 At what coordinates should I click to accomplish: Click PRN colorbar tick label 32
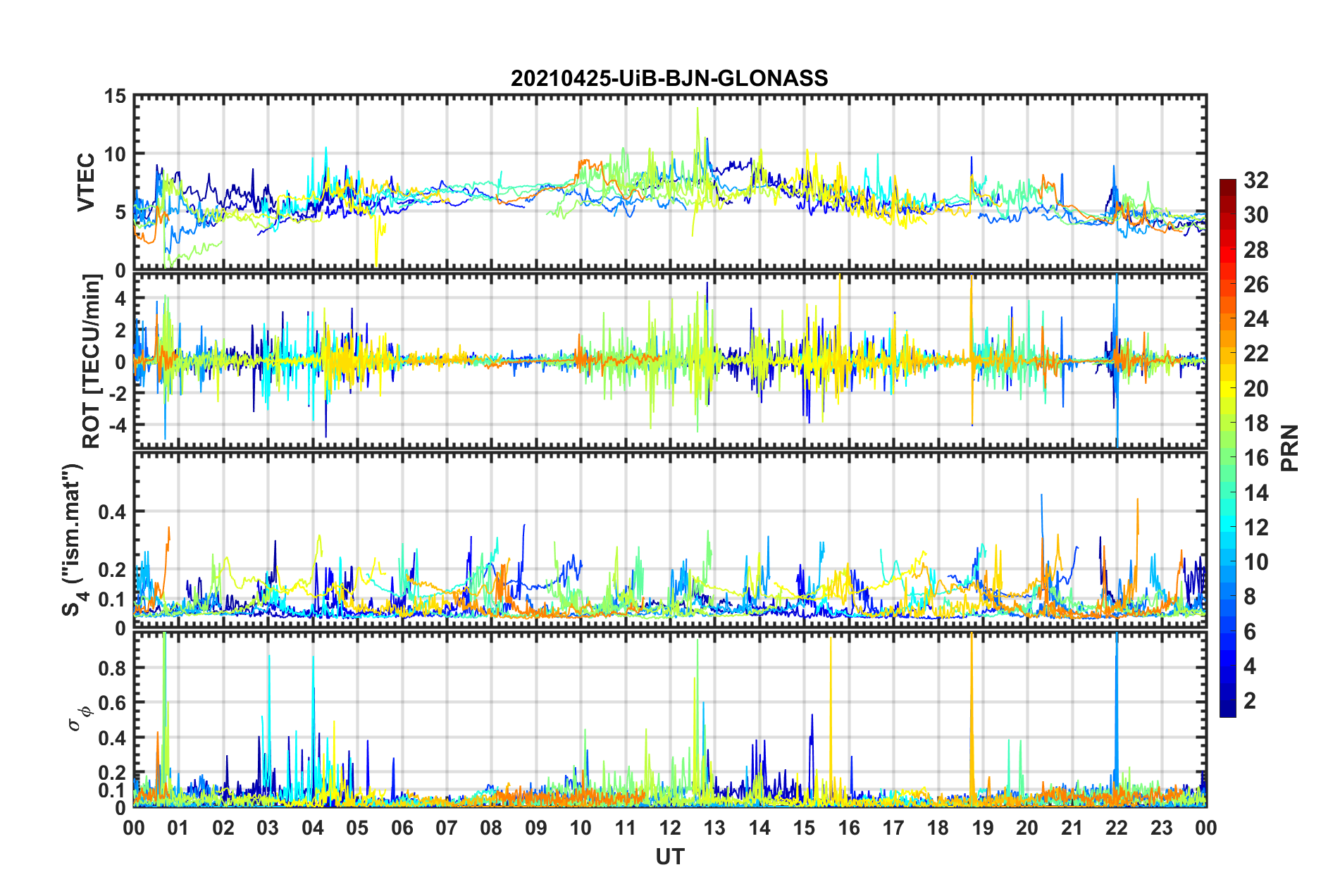click(1256, 180)
